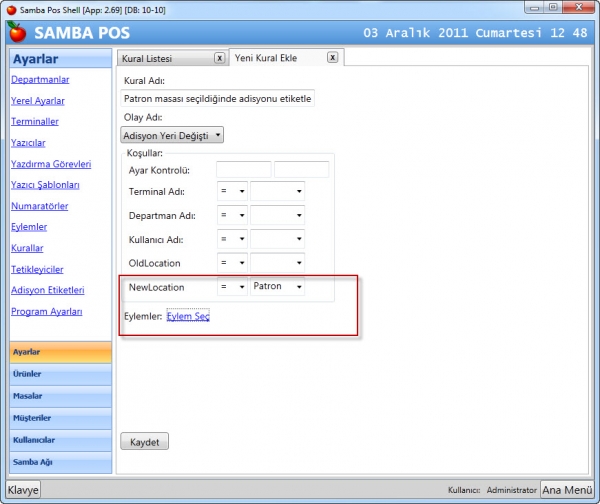Image resolution: width=600 pixels, height=504 pixels.
Task: Click the Samba POS apple logo
Action: [x=16, y=32]
